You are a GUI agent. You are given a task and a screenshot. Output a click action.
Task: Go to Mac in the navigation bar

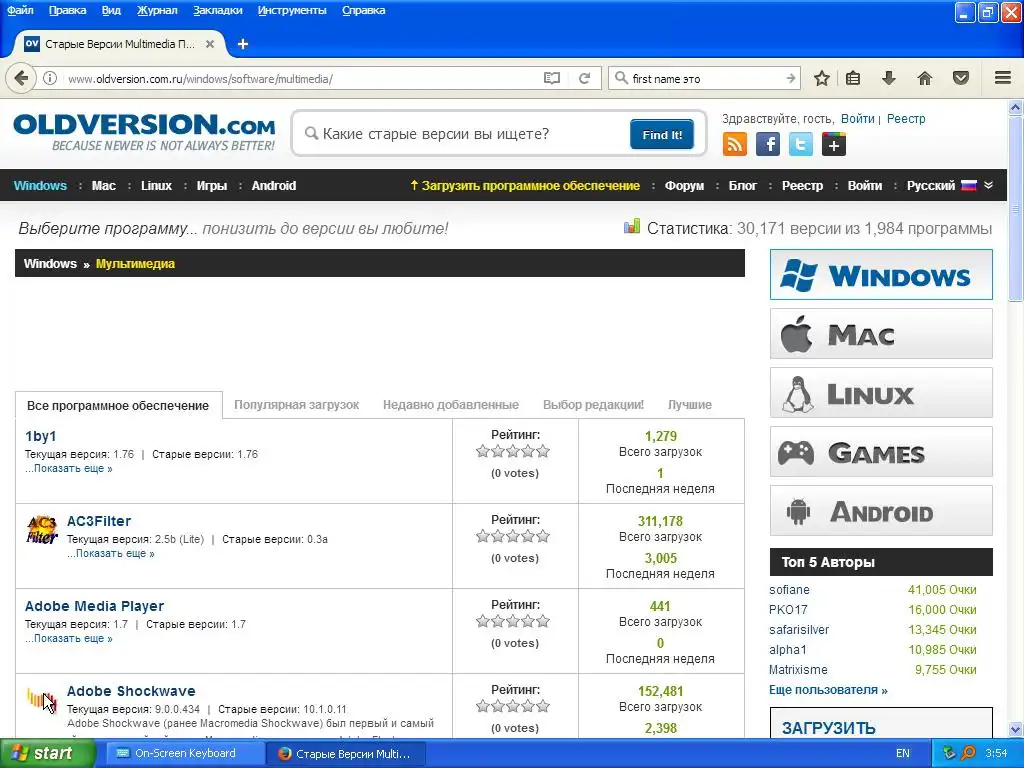click(104, 185)
